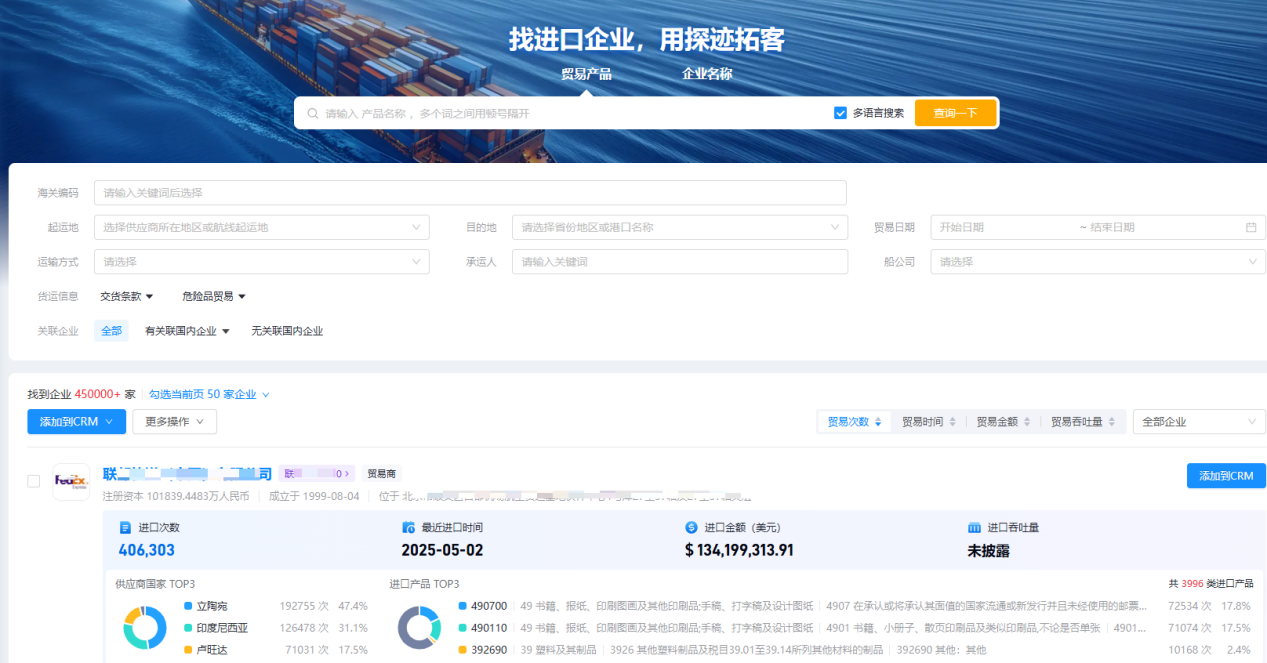
Task: Expand the 危险品贸易 filter
Action: coord(214,296)
